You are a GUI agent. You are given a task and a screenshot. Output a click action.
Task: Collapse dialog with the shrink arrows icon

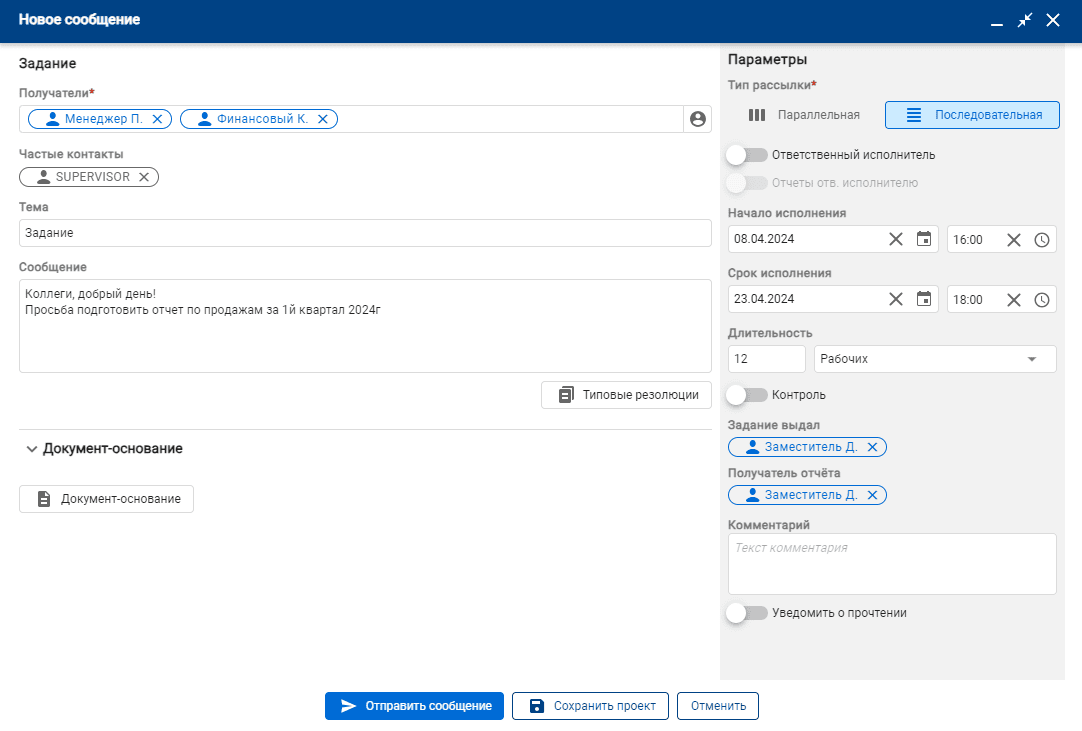click(x=1024, y=20)
